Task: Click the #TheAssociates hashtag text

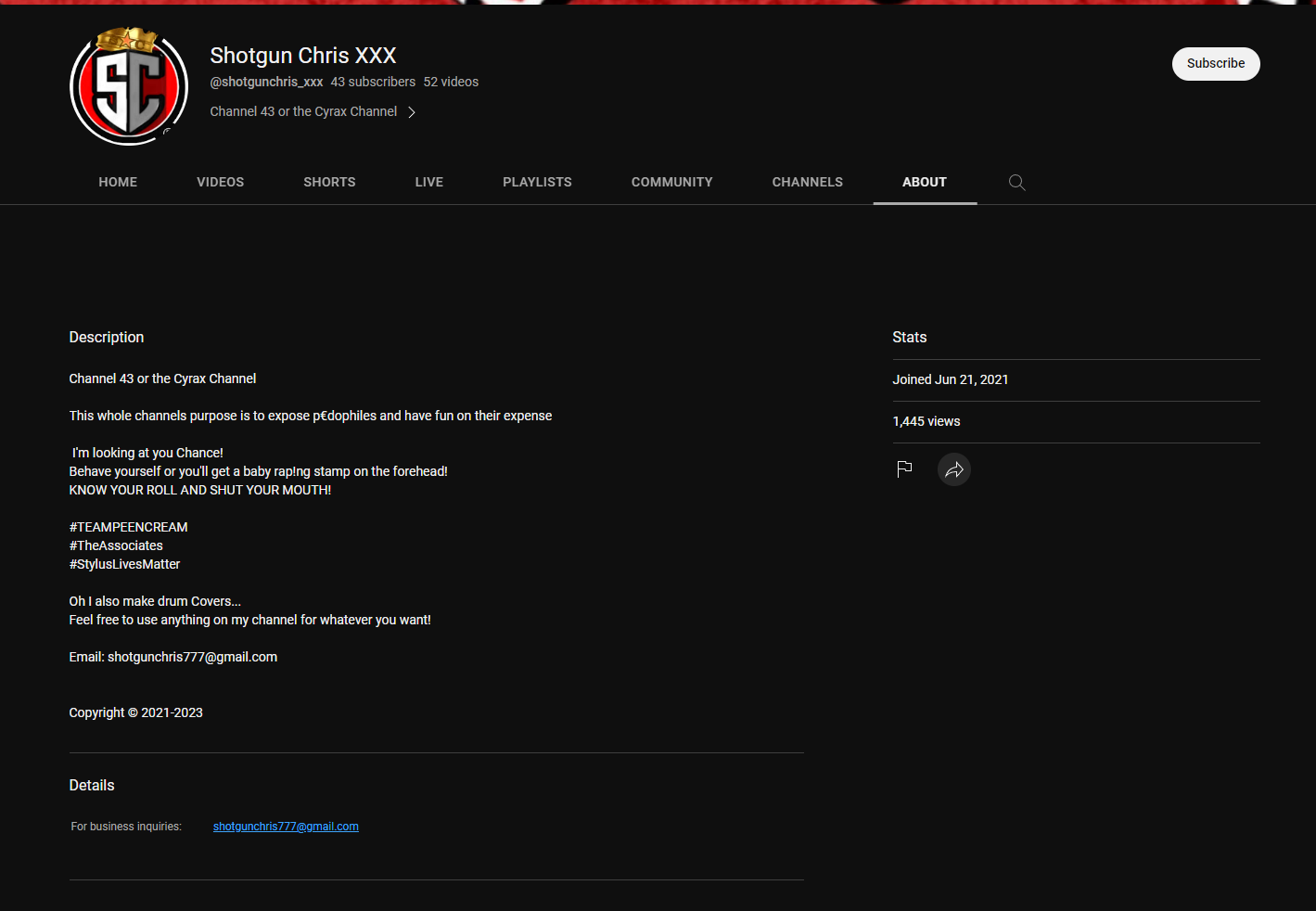Action: tap(116, 545)
